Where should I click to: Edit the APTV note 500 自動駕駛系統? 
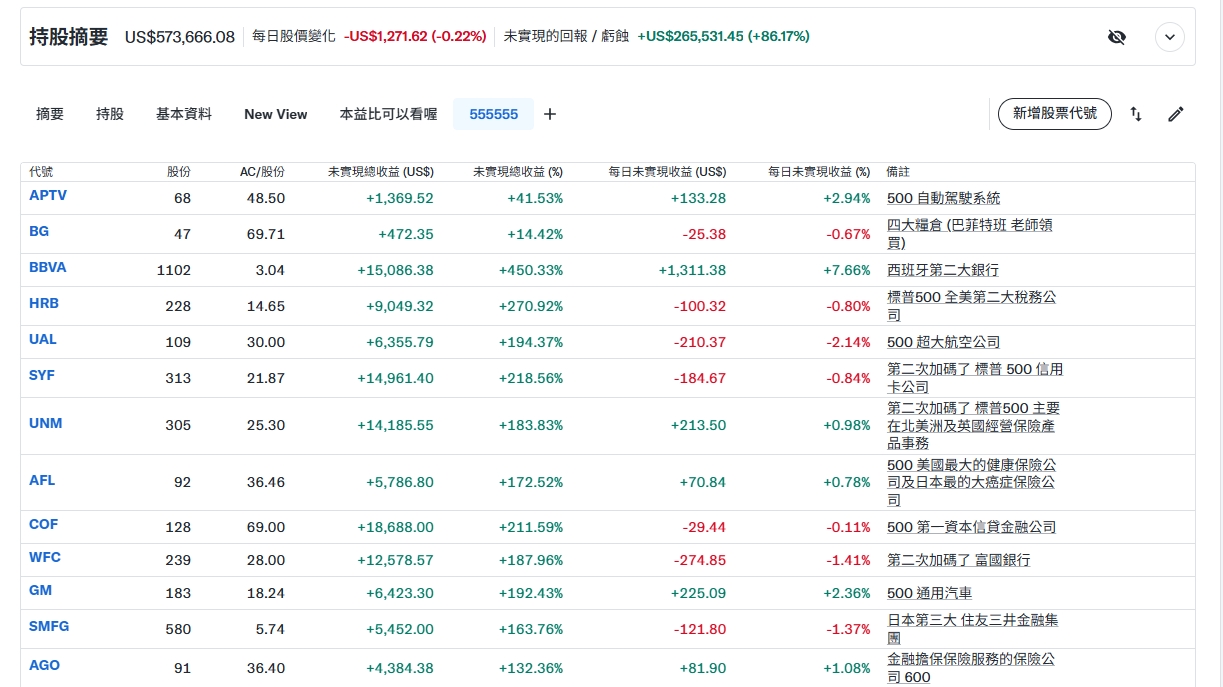point(944,198)
